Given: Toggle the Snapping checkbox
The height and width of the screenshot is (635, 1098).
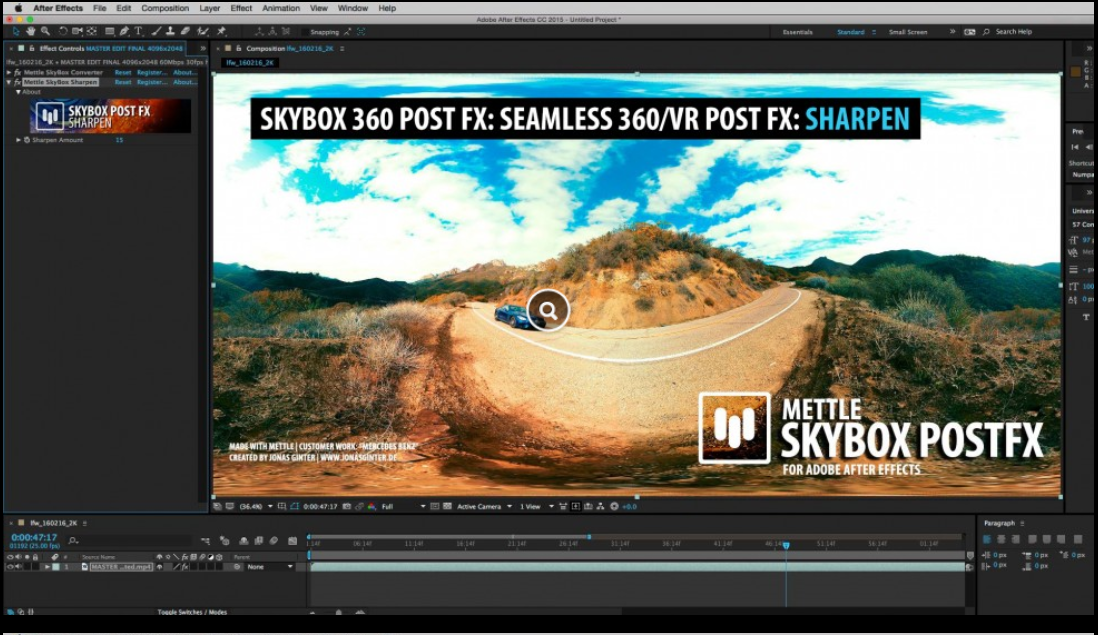Looking at the screenshot, I should [305, 32].
